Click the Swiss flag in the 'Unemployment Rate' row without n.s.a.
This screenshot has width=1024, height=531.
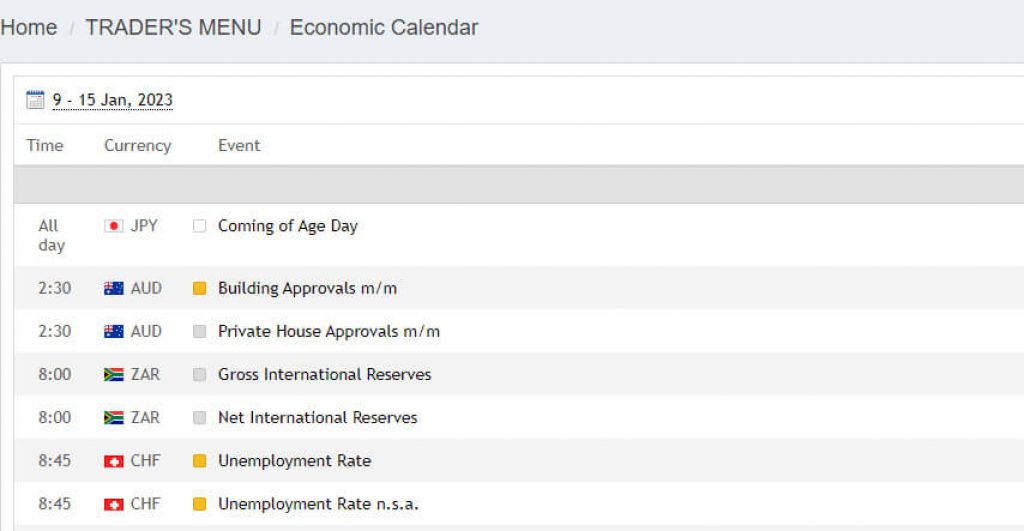114,461
